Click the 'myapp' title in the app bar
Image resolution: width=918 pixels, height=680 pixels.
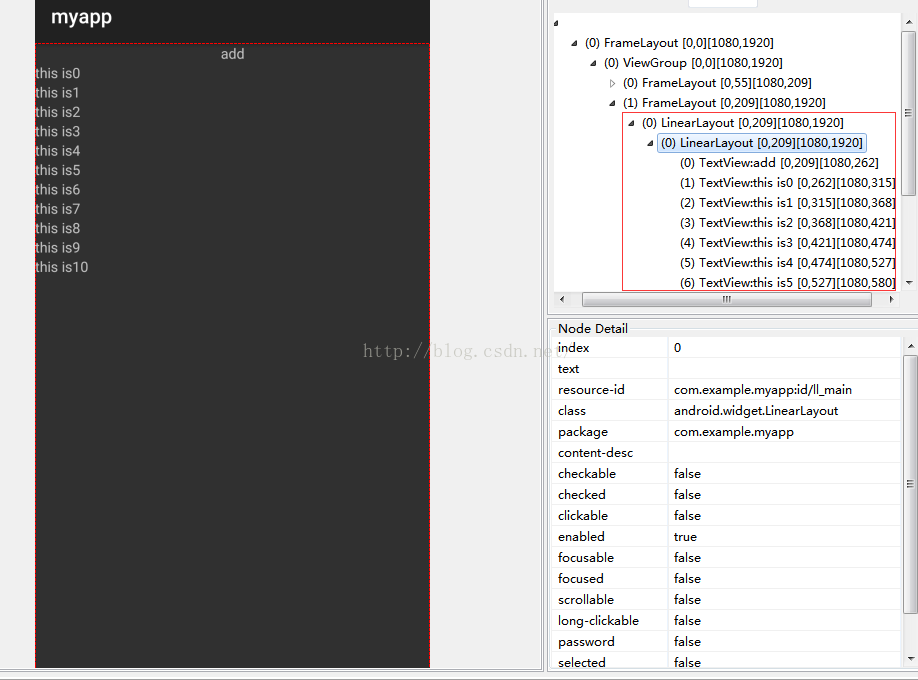tap(81, 17)
